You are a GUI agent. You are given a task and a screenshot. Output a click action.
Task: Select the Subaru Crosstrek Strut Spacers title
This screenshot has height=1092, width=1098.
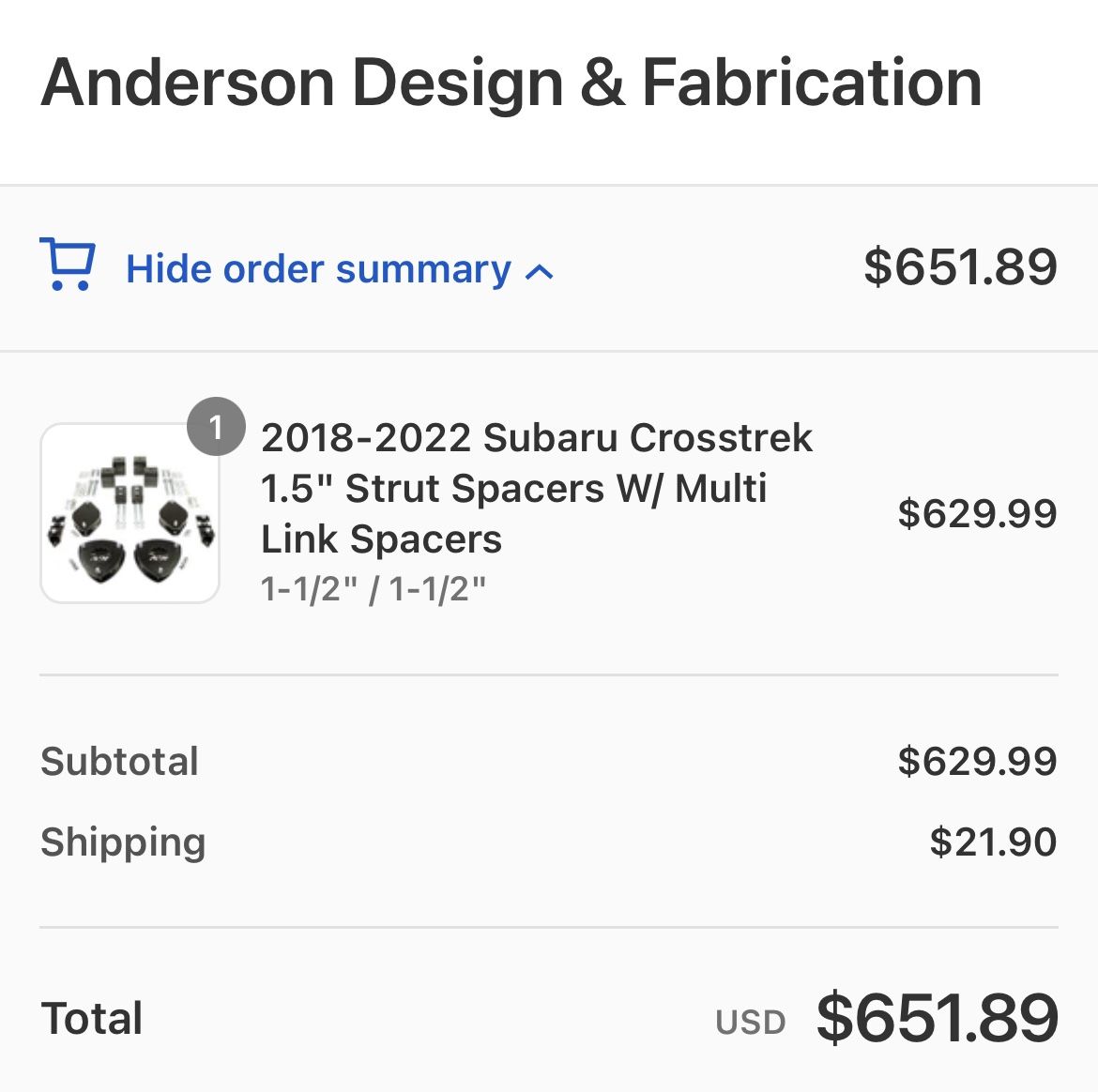pyautogui.click(x=536, y=488)
